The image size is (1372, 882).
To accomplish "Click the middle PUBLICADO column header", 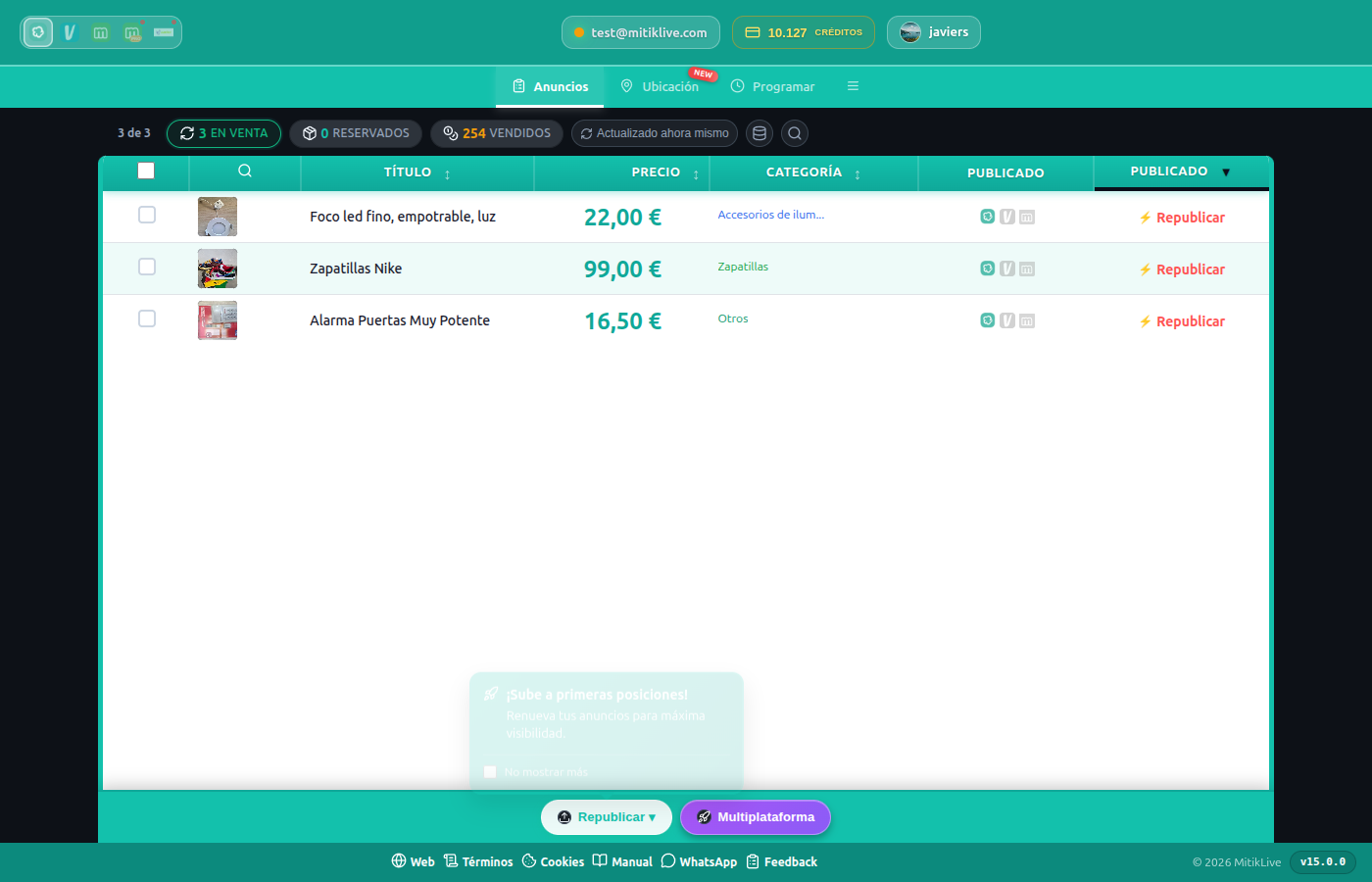I will pyautogui.click(x=1005, y=173).
